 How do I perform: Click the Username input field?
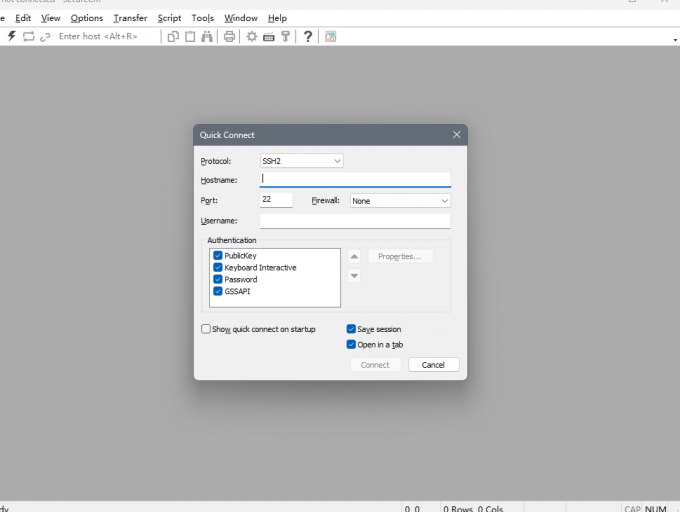click(x=355, y=221)
